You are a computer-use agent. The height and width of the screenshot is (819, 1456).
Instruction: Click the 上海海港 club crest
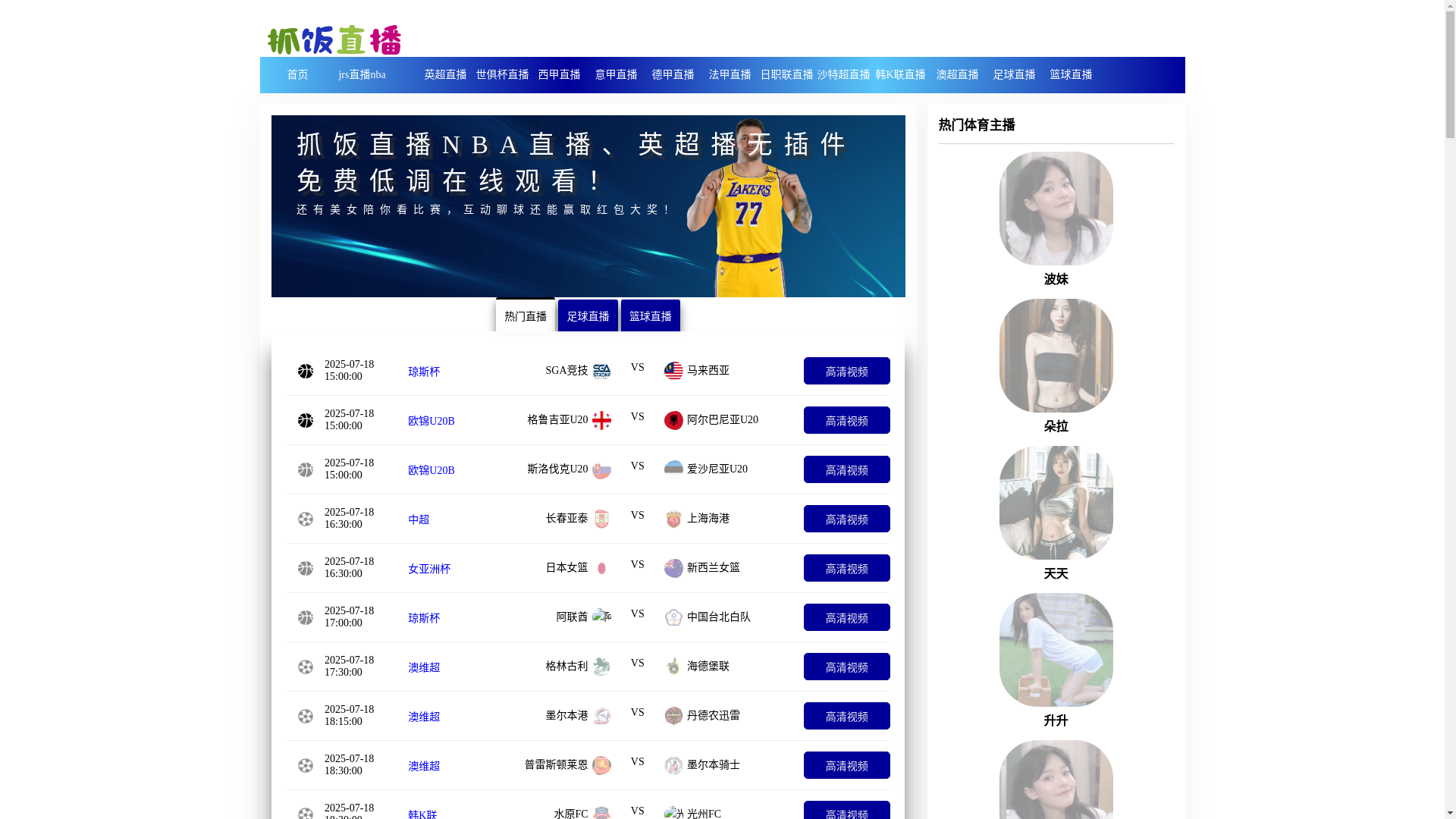pos(673,519)
